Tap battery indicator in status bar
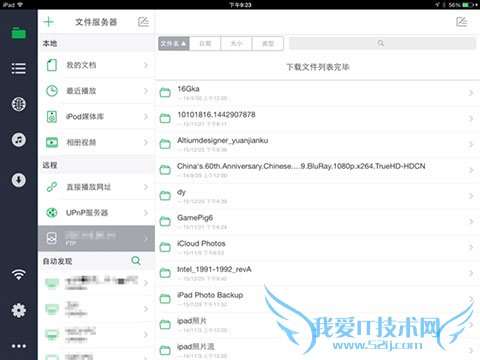 469,5
